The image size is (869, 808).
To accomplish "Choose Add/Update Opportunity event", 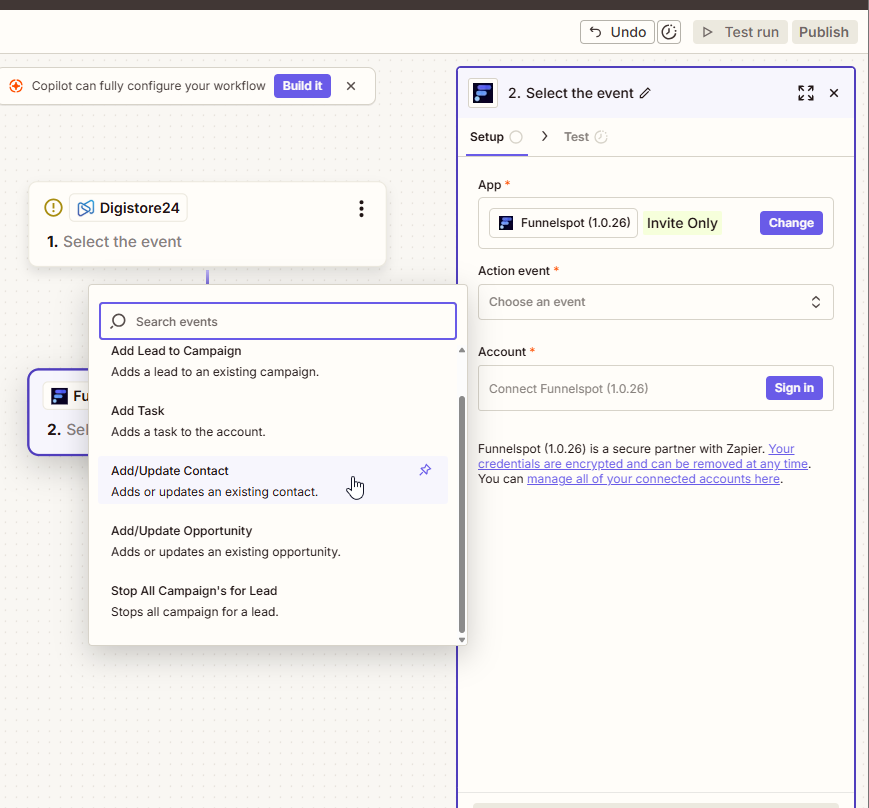I will 273,541.
